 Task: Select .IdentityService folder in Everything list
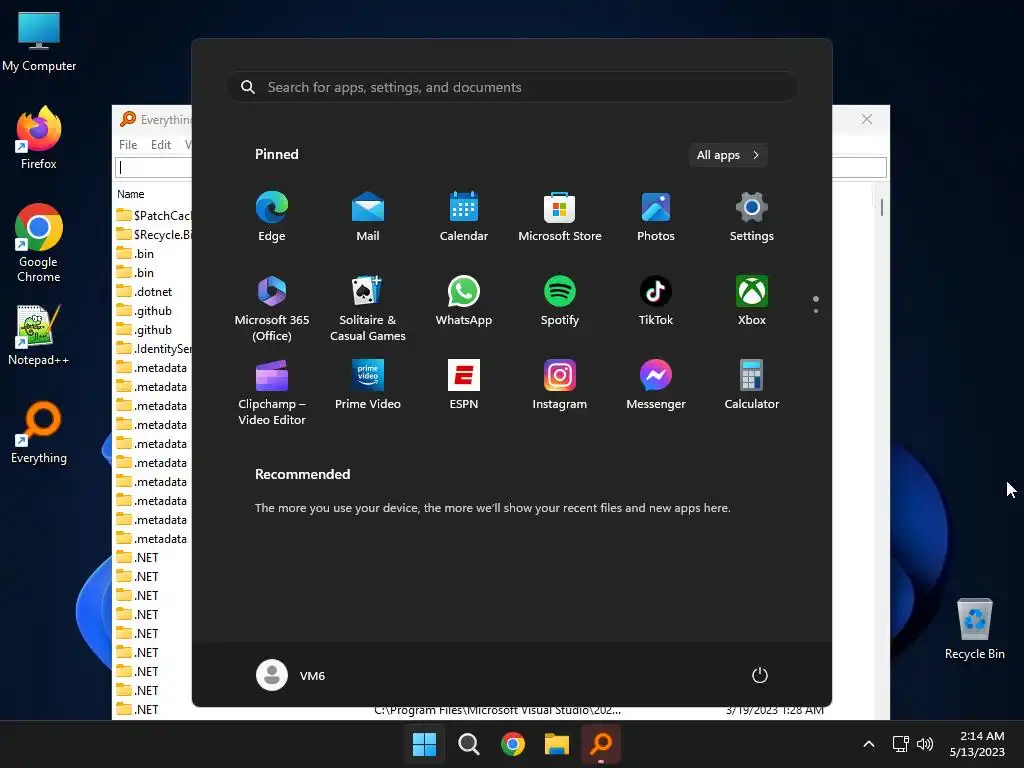click(153, 349)
